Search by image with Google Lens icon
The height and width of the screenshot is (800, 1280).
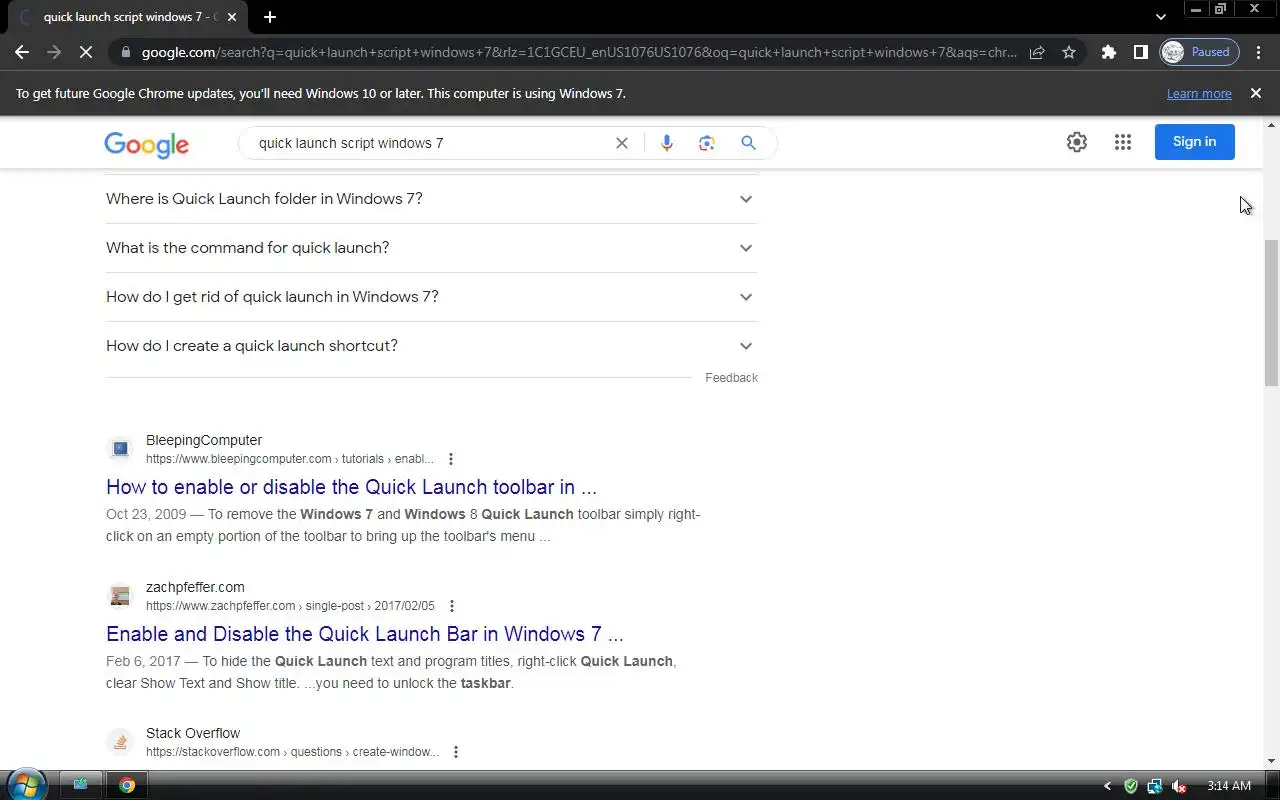[x=707, y=143]
